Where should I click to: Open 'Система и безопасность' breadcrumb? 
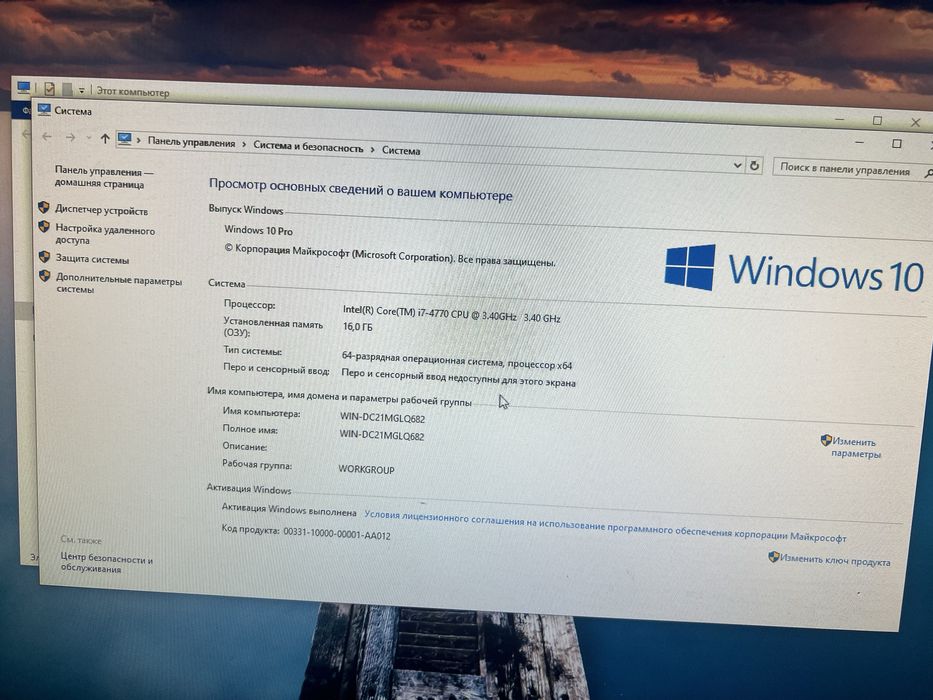click(x=308, y=146)
